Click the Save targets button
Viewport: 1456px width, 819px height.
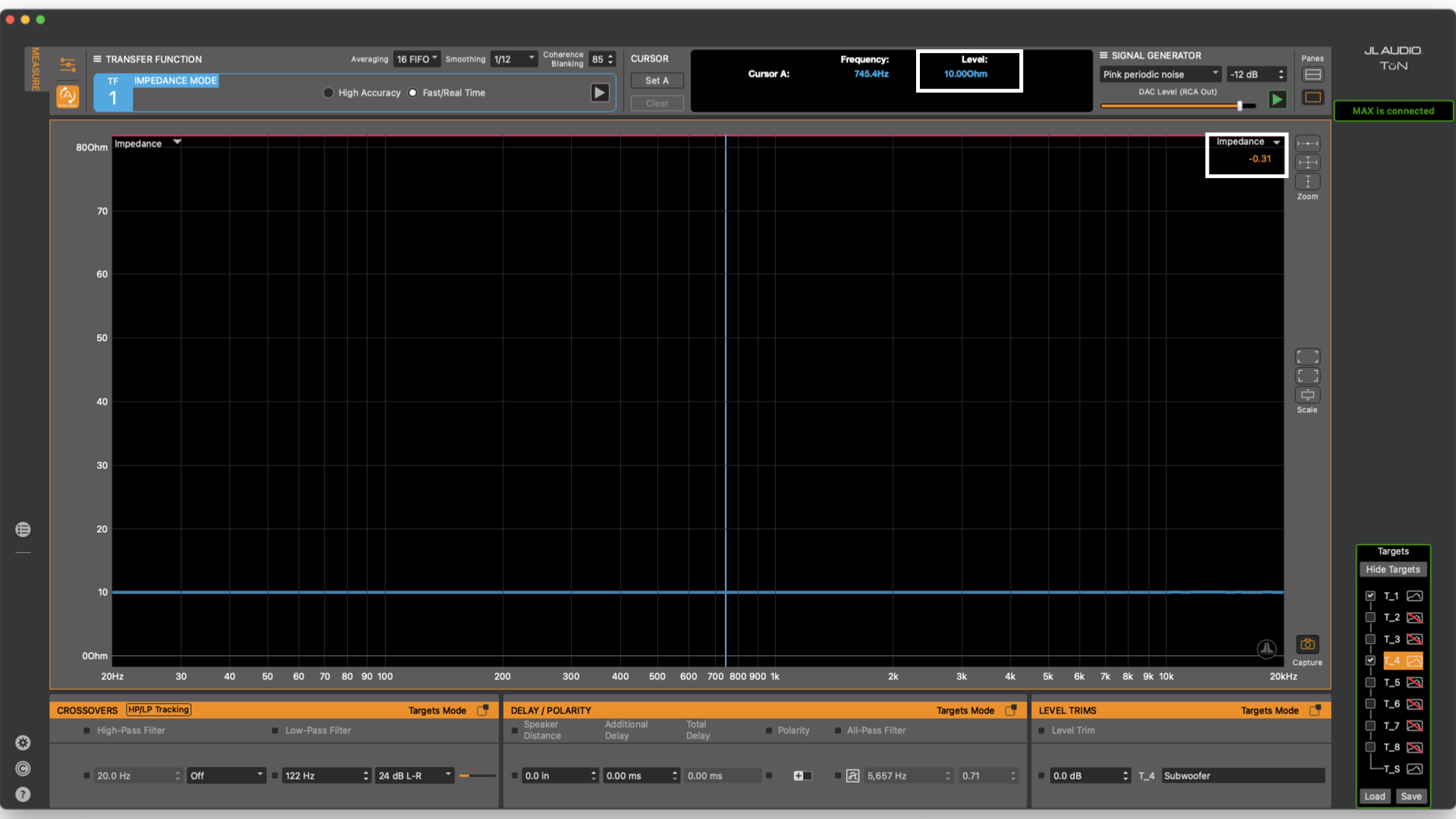(1411, 796)
